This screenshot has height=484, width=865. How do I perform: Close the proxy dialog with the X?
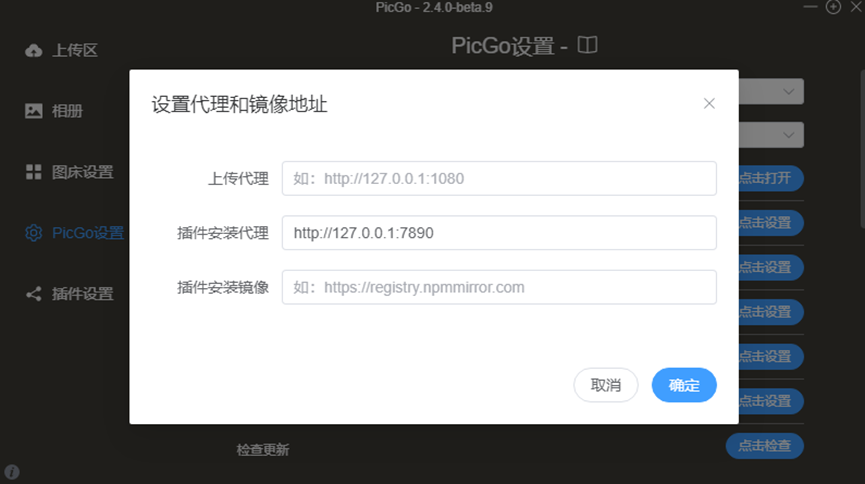click(709, 103)
